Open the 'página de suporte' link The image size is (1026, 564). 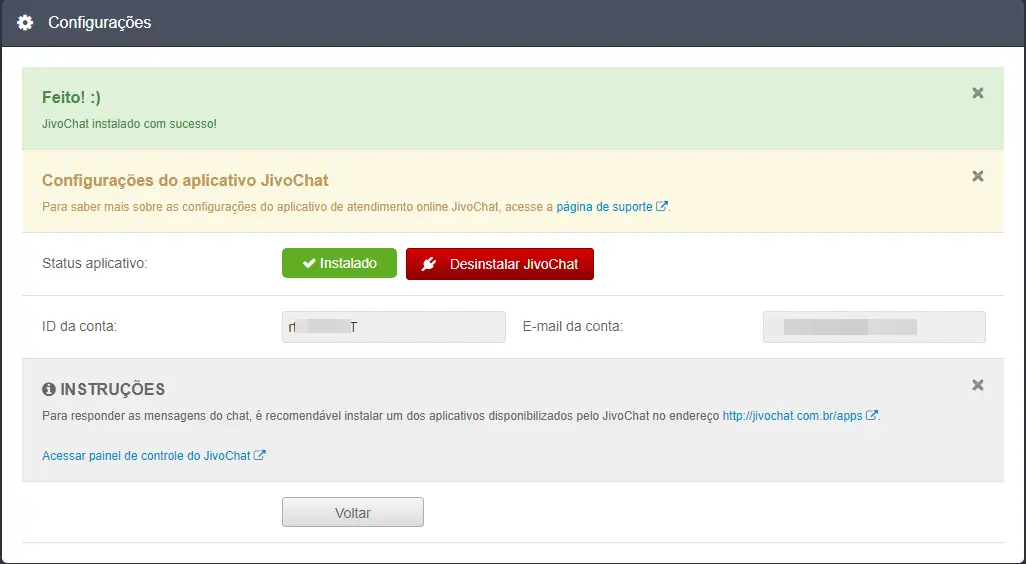604,207
